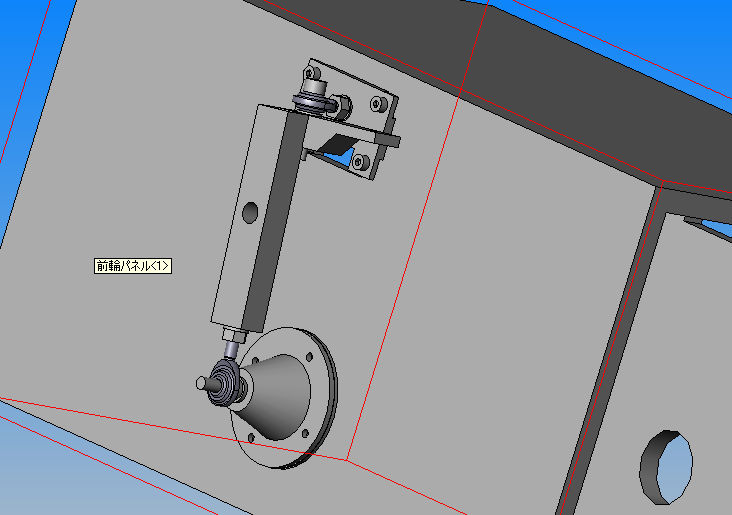Click the hex nut on the upper bracket bolt

(344, 107)
